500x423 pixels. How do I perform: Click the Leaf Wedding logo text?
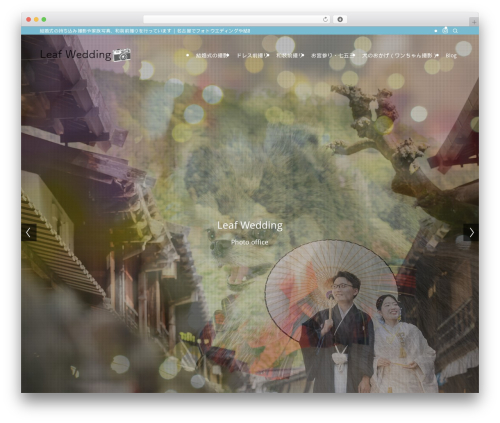click(x=76, y=55)
